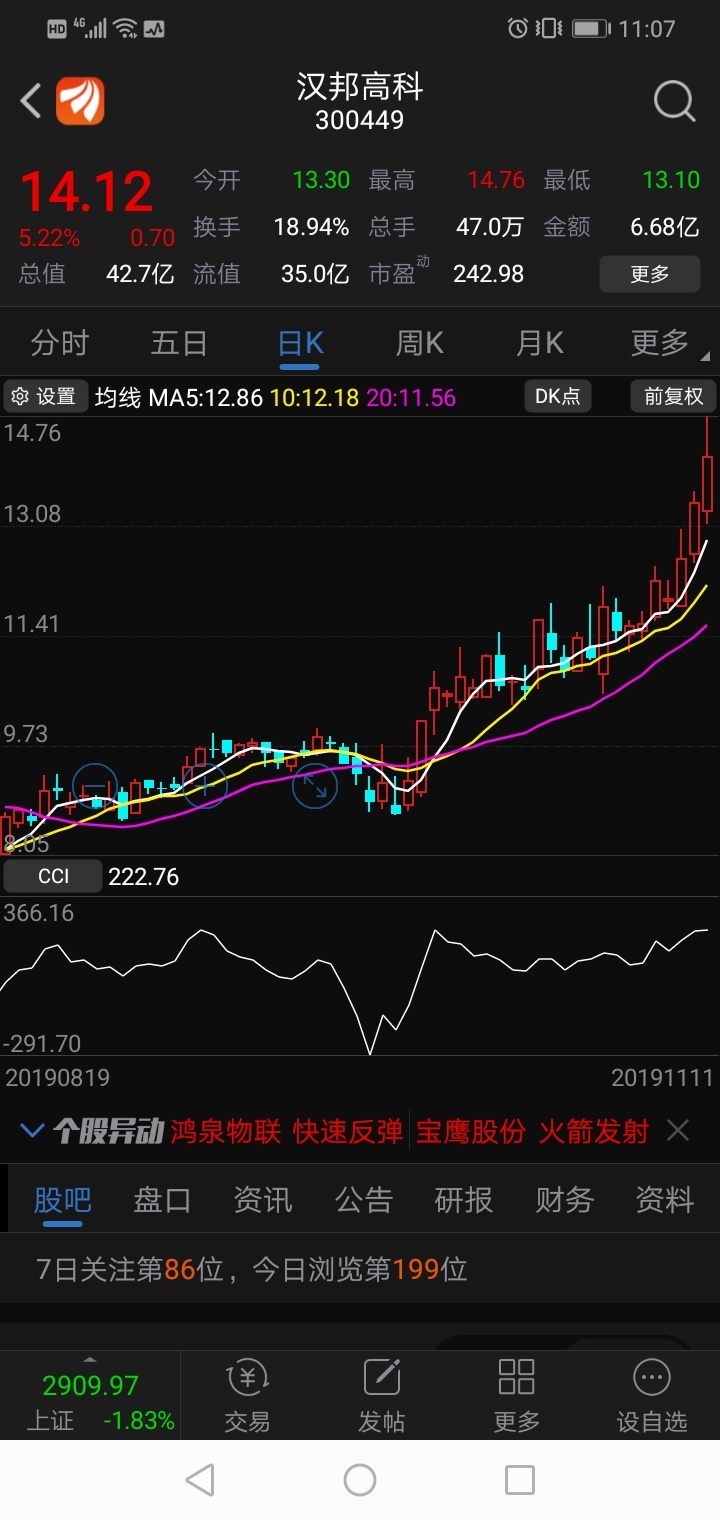
Task: Tap Android recent apps square button
Action: click(x=520, y=1480)
